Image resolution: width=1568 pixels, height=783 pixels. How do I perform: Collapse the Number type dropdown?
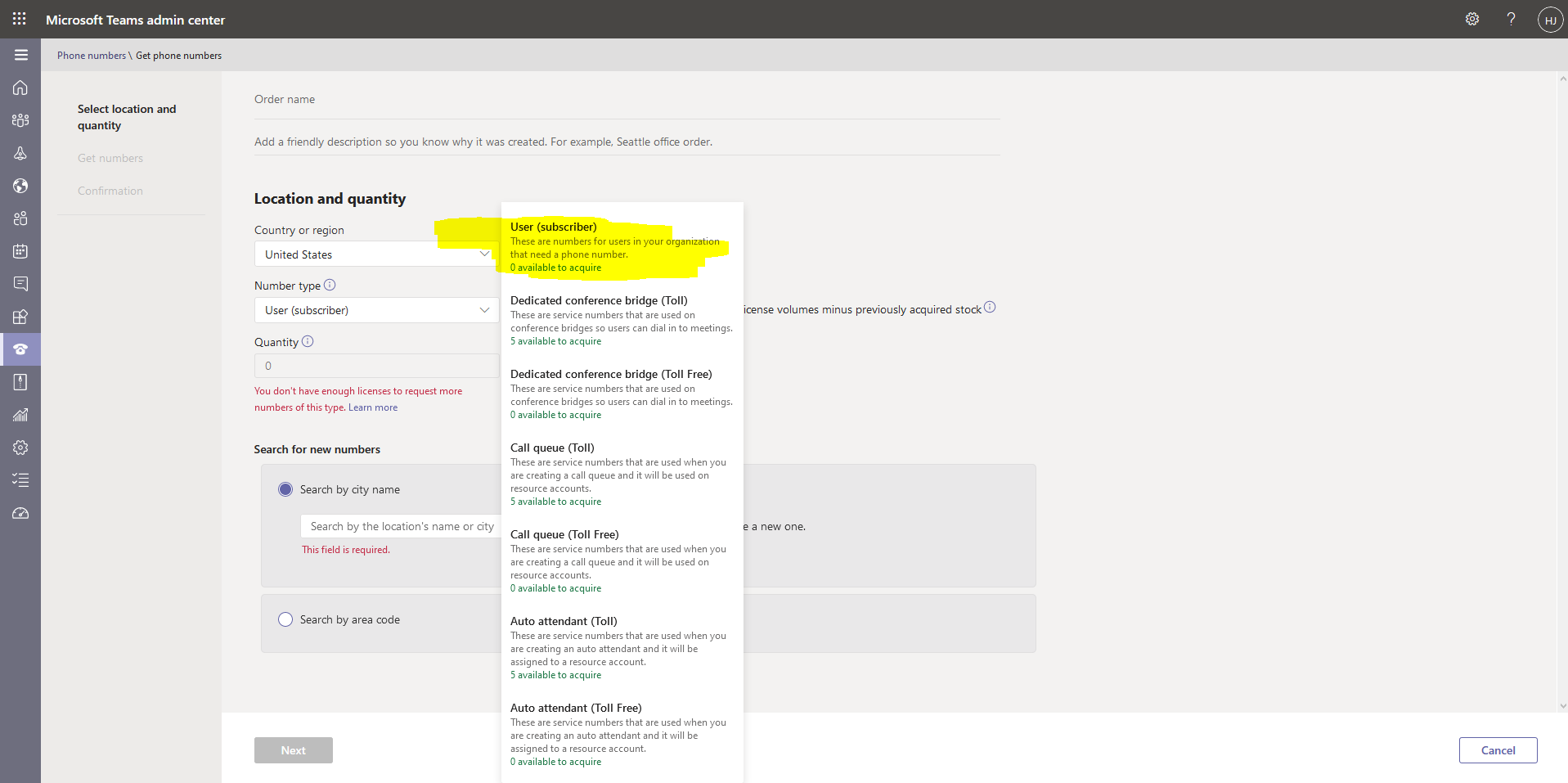coord(376,310)
